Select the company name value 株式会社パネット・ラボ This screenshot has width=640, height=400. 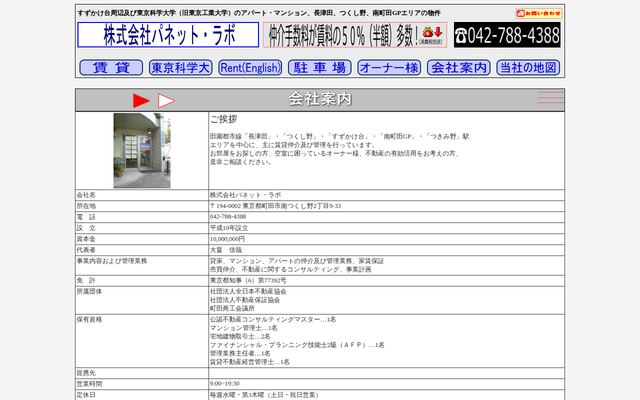click(245, 195)
